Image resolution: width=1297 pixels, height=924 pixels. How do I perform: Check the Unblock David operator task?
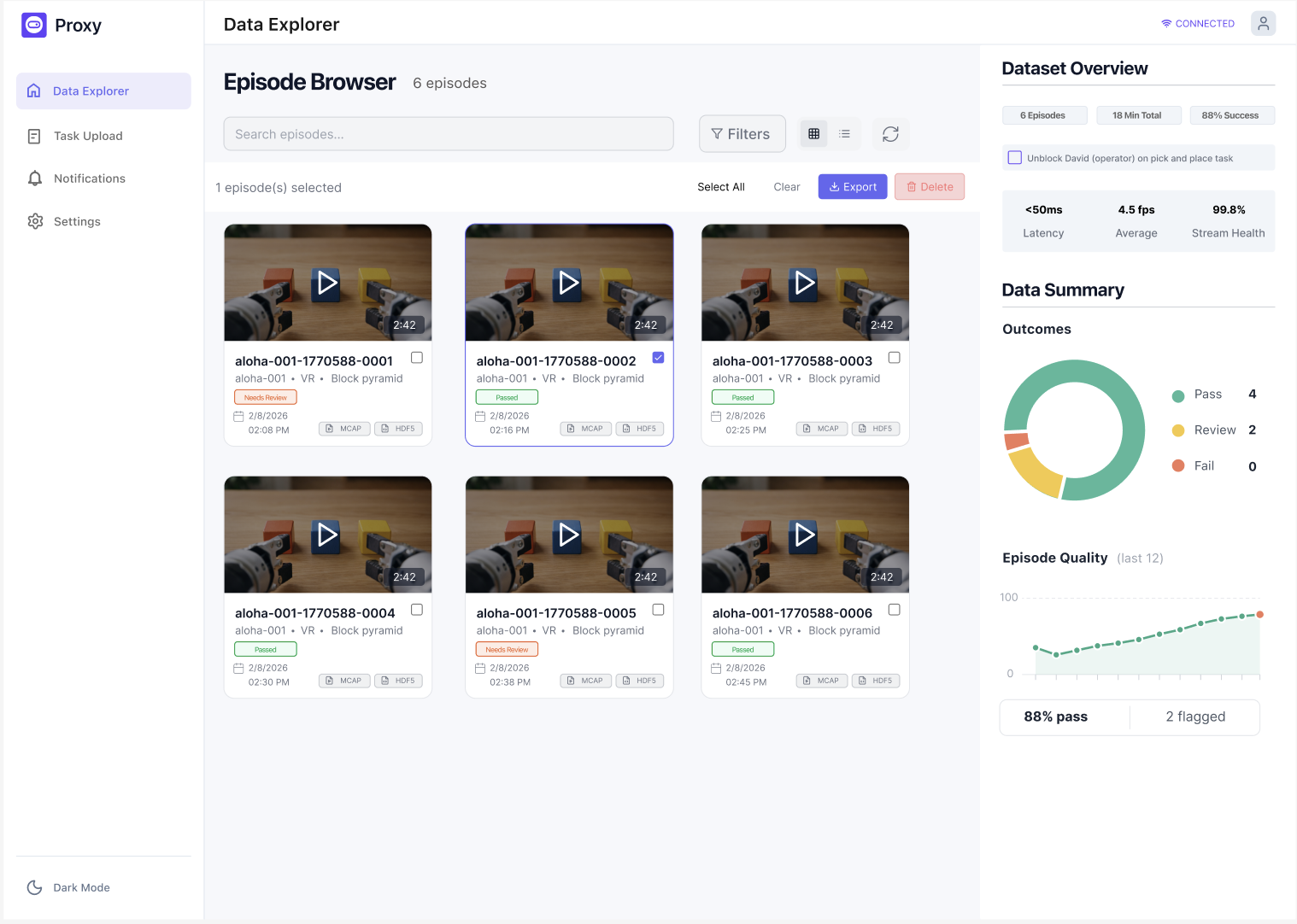coord(1015,158)
